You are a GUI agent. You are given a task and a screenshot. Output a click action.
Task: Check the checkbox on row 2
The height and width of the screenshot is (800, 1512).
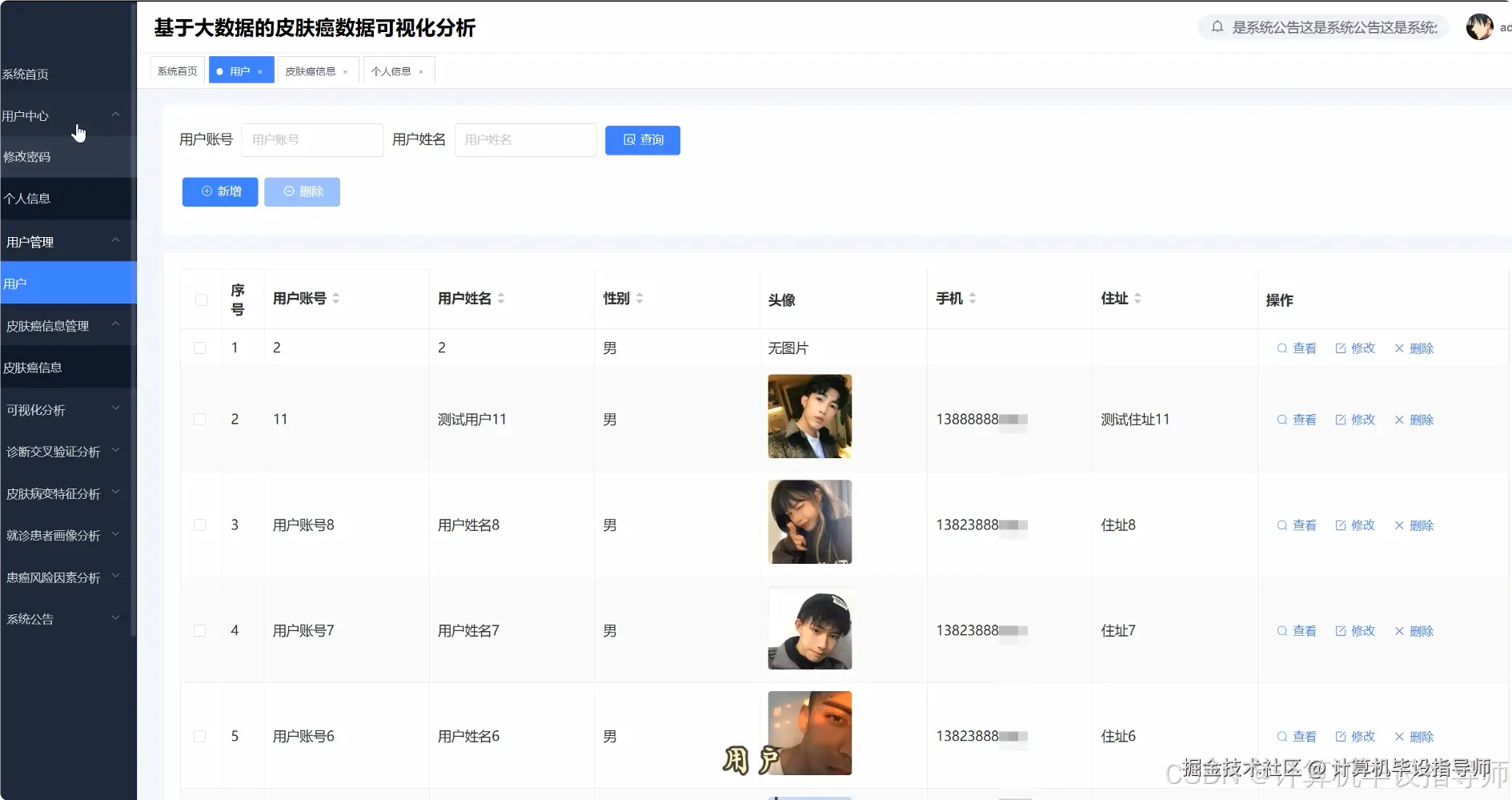click(200, 419)
